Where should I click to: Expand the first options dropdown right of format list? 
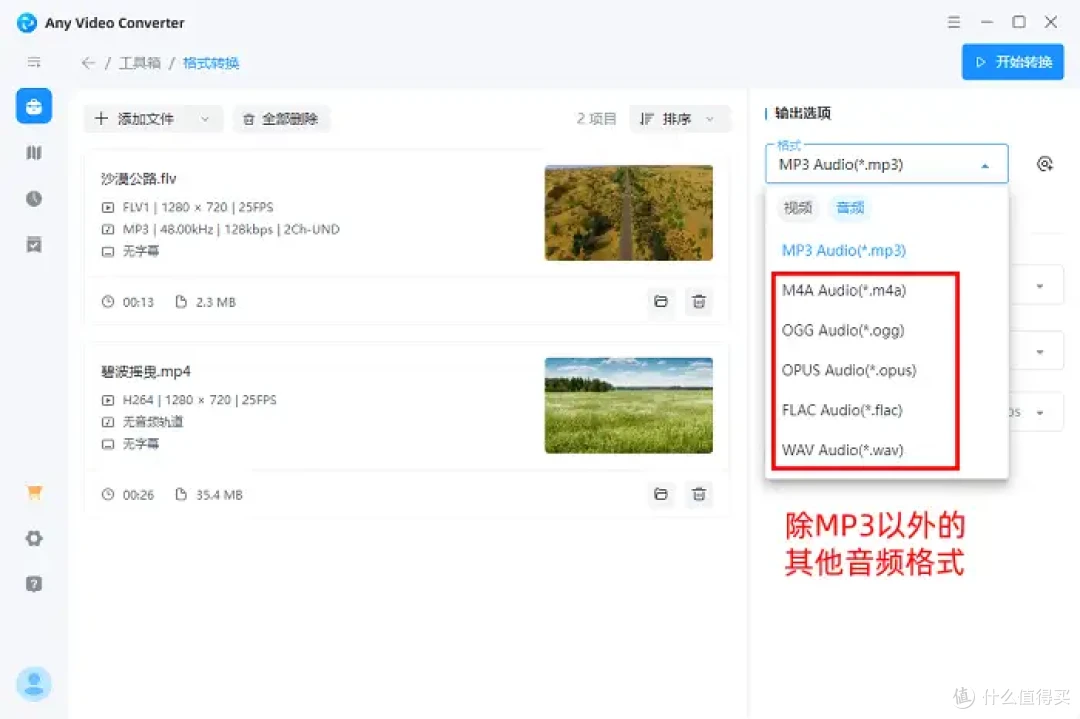coord(1039,285)
